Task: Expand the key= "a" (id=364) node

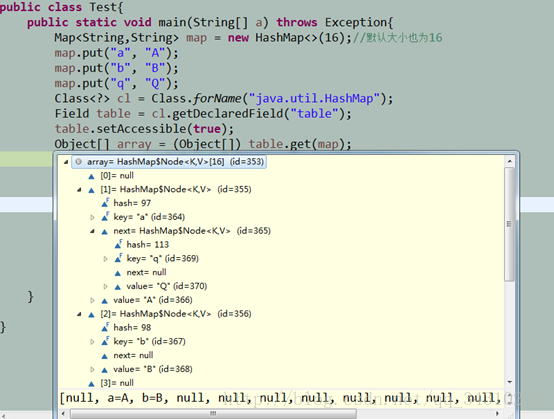Action: (x=92, y=217)
